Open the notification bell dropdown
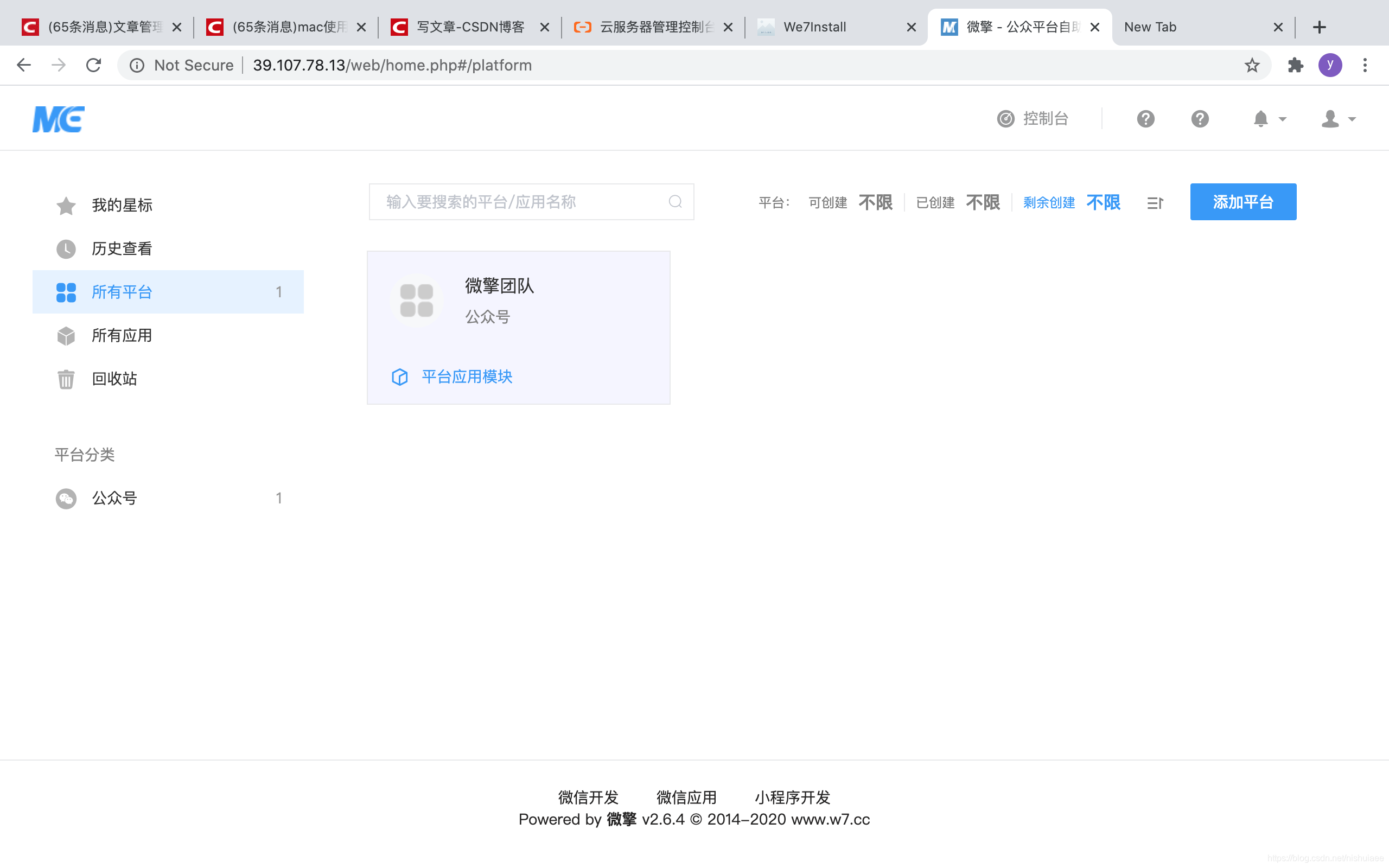Screen dimensions: 1389x868 click(1269, 119)
